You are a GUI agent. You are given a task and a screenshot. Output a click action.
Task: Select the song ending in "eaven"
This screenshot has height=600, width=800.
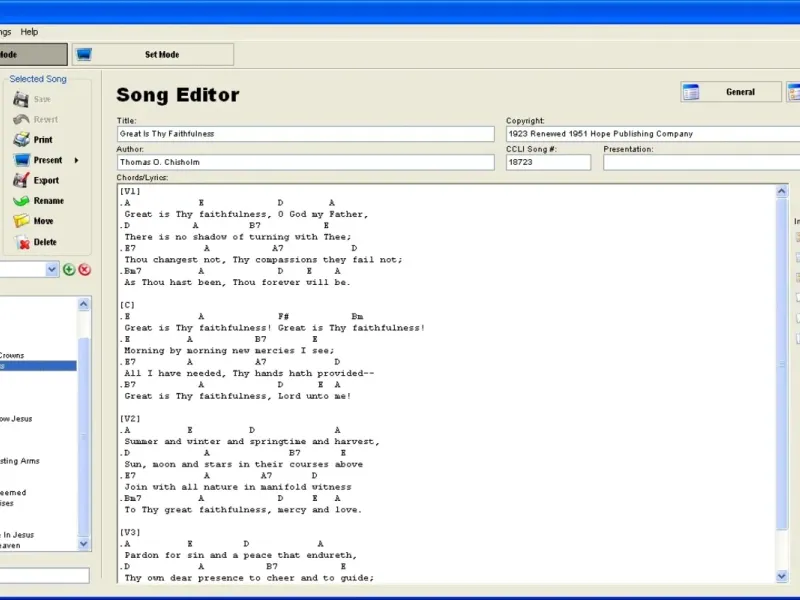[10, 545]
